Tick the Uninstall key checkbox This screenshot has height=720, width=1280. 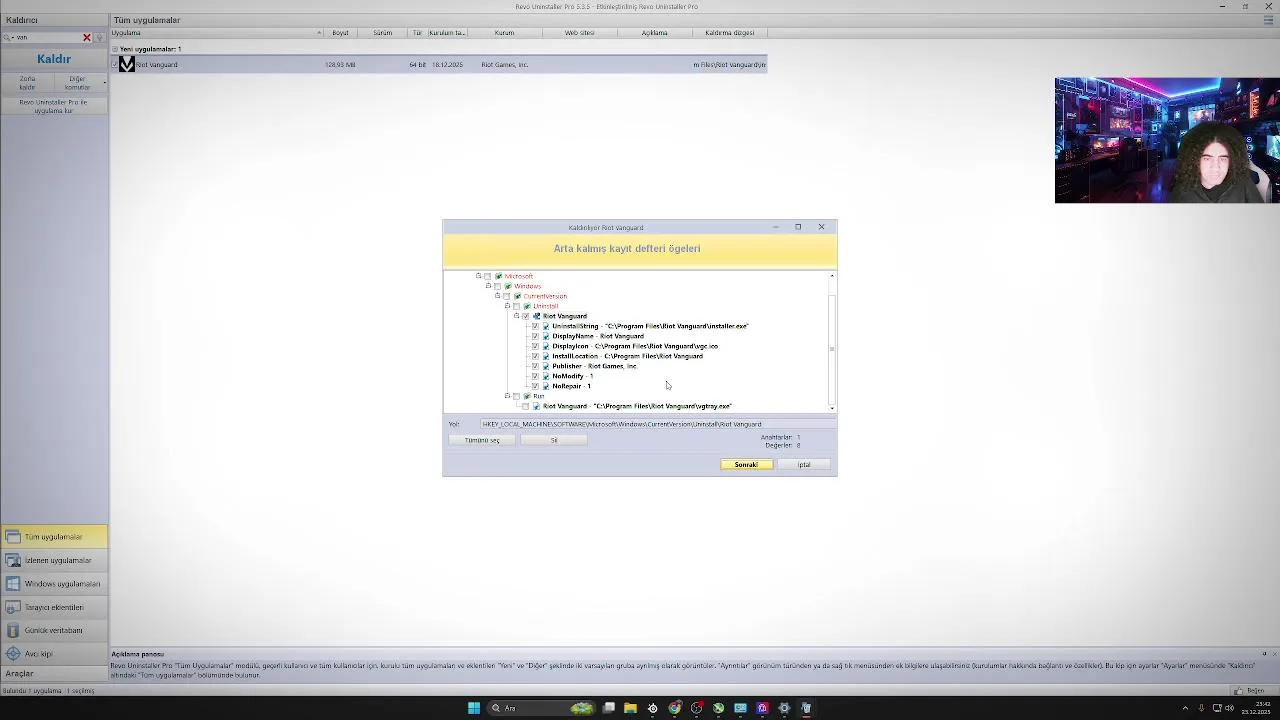[516, 306]
